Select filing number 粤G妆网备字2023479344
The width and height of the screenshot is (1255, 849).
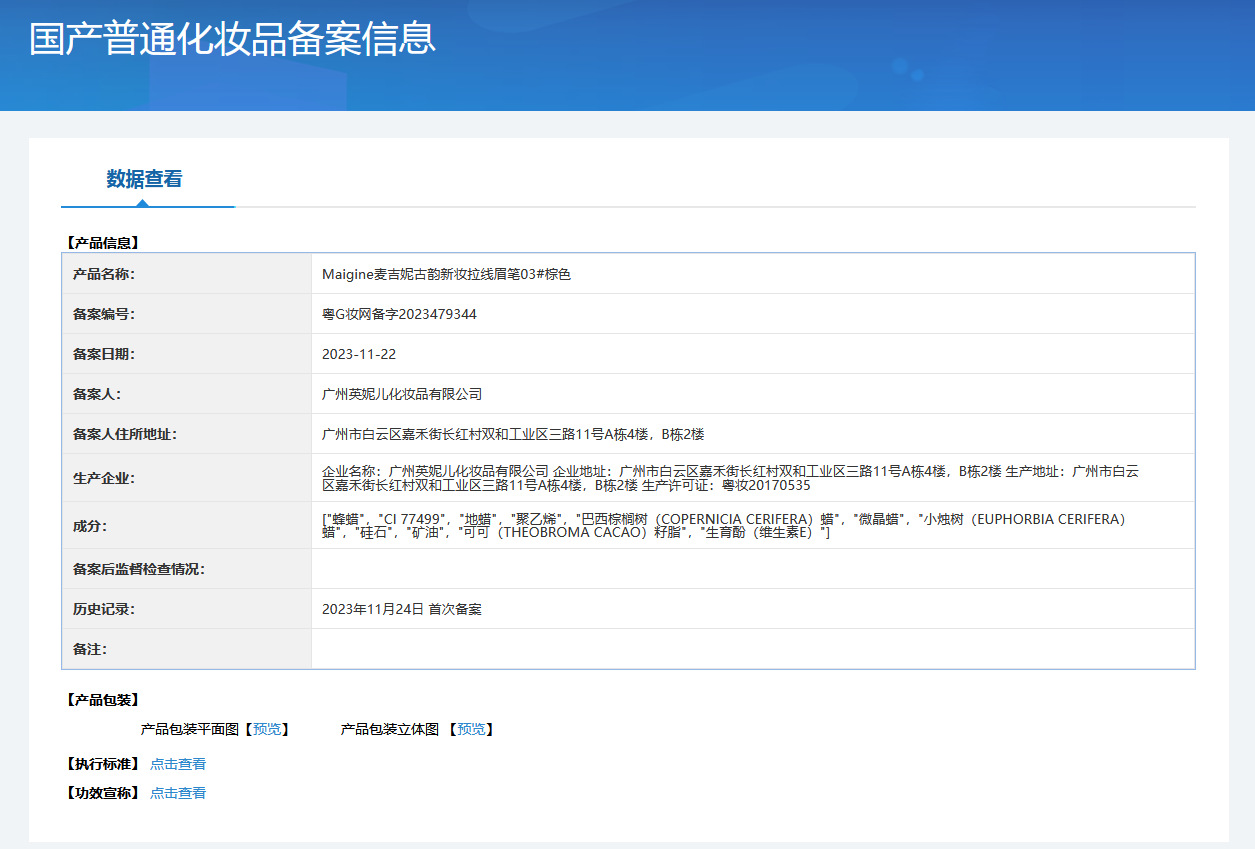point(399,314)
